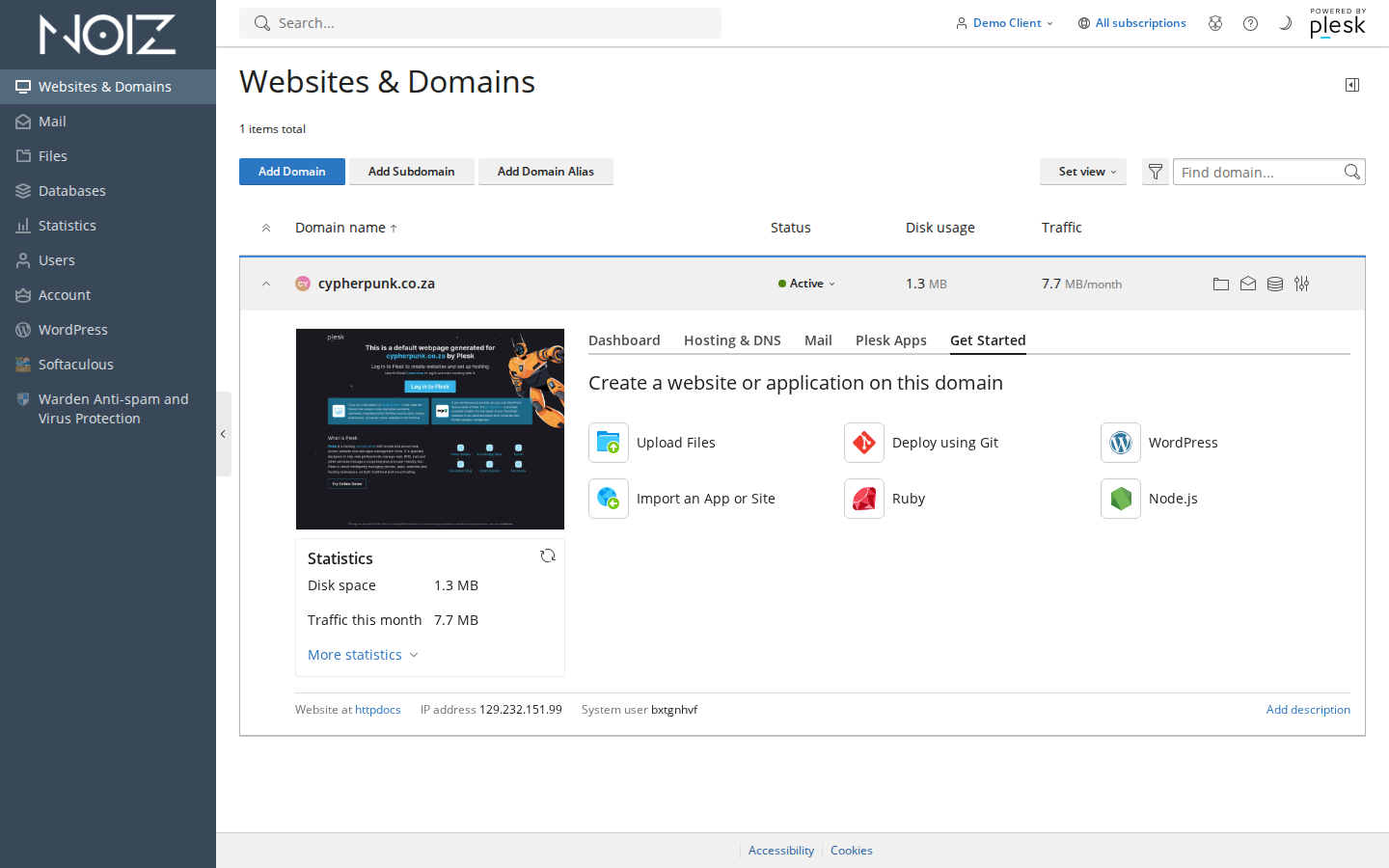Viewport: 1389px width, 868px height.
Task: Open the Set view dropdown
Action: [x=1083, y=172]
